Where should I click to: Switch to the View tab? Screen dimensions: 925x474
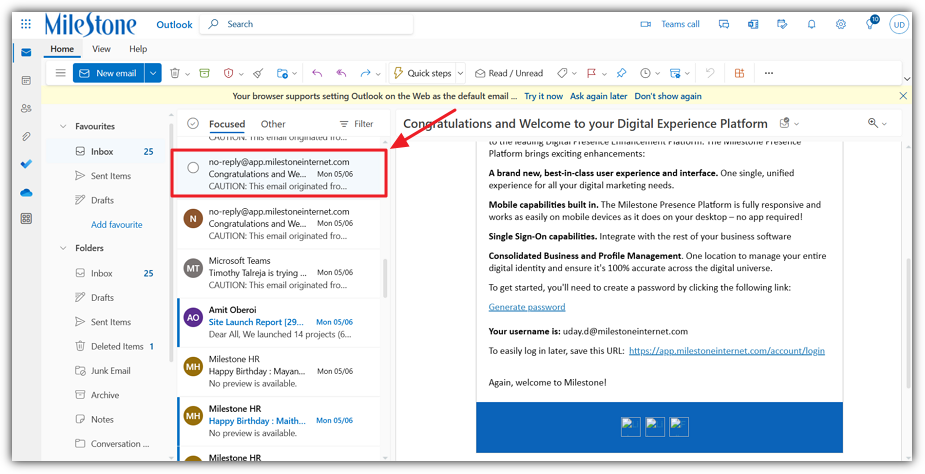(101, 49)
